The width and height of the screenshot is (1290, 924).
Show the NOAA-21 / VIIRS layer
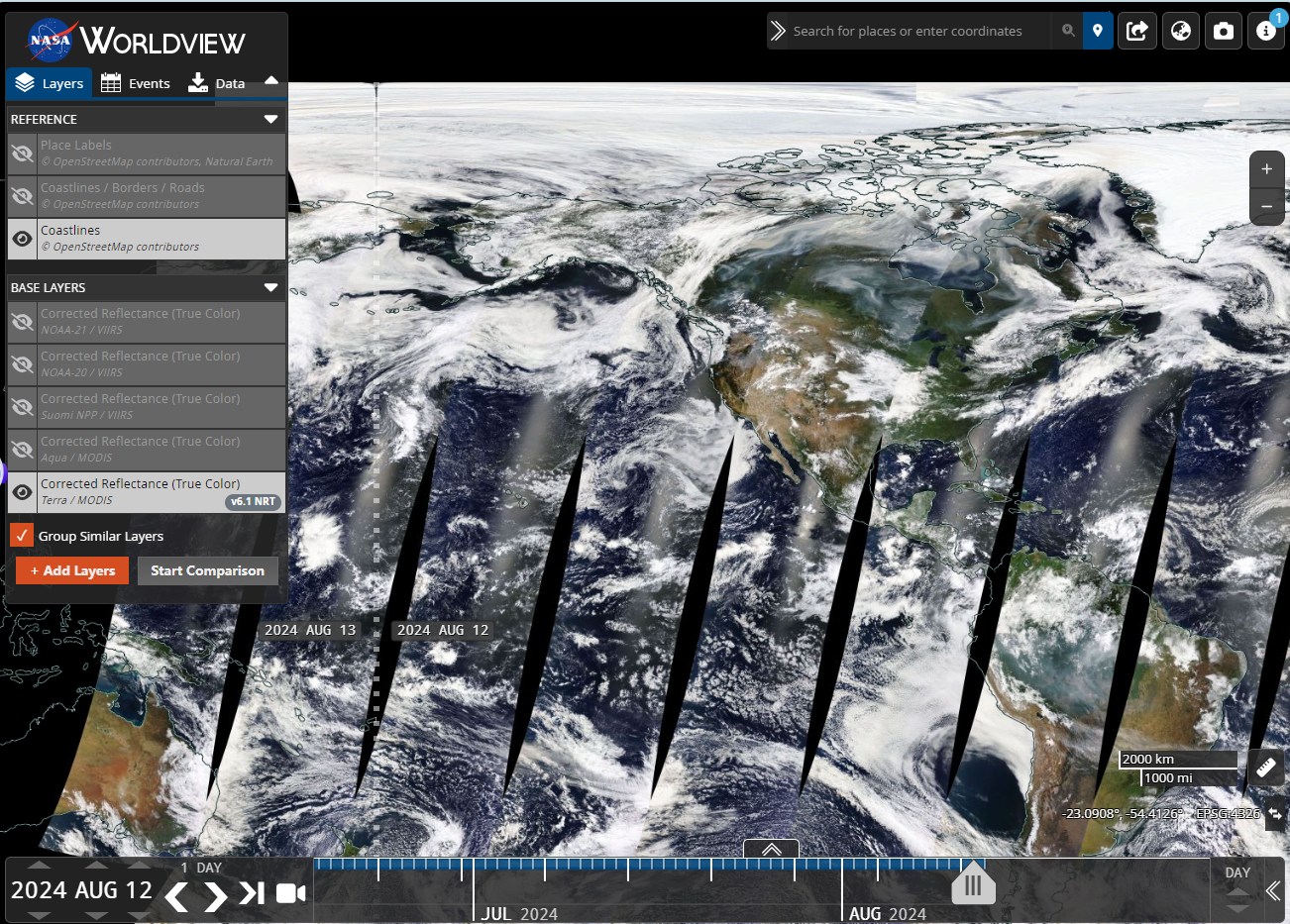pos(22,322)
